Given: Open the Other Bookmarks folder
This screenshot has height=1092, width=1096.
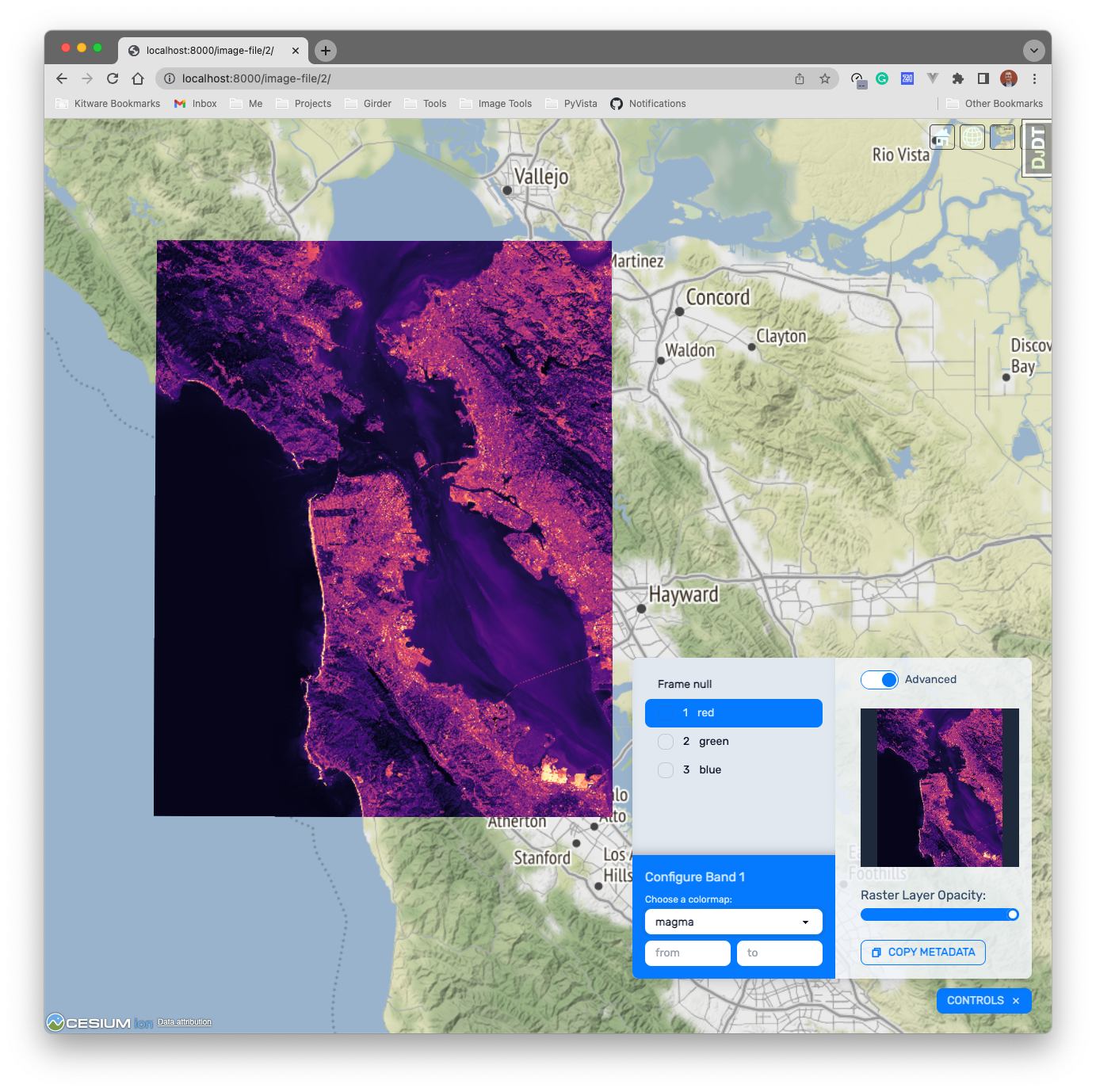Looking at the screenshot, I should tap(994, 103).
